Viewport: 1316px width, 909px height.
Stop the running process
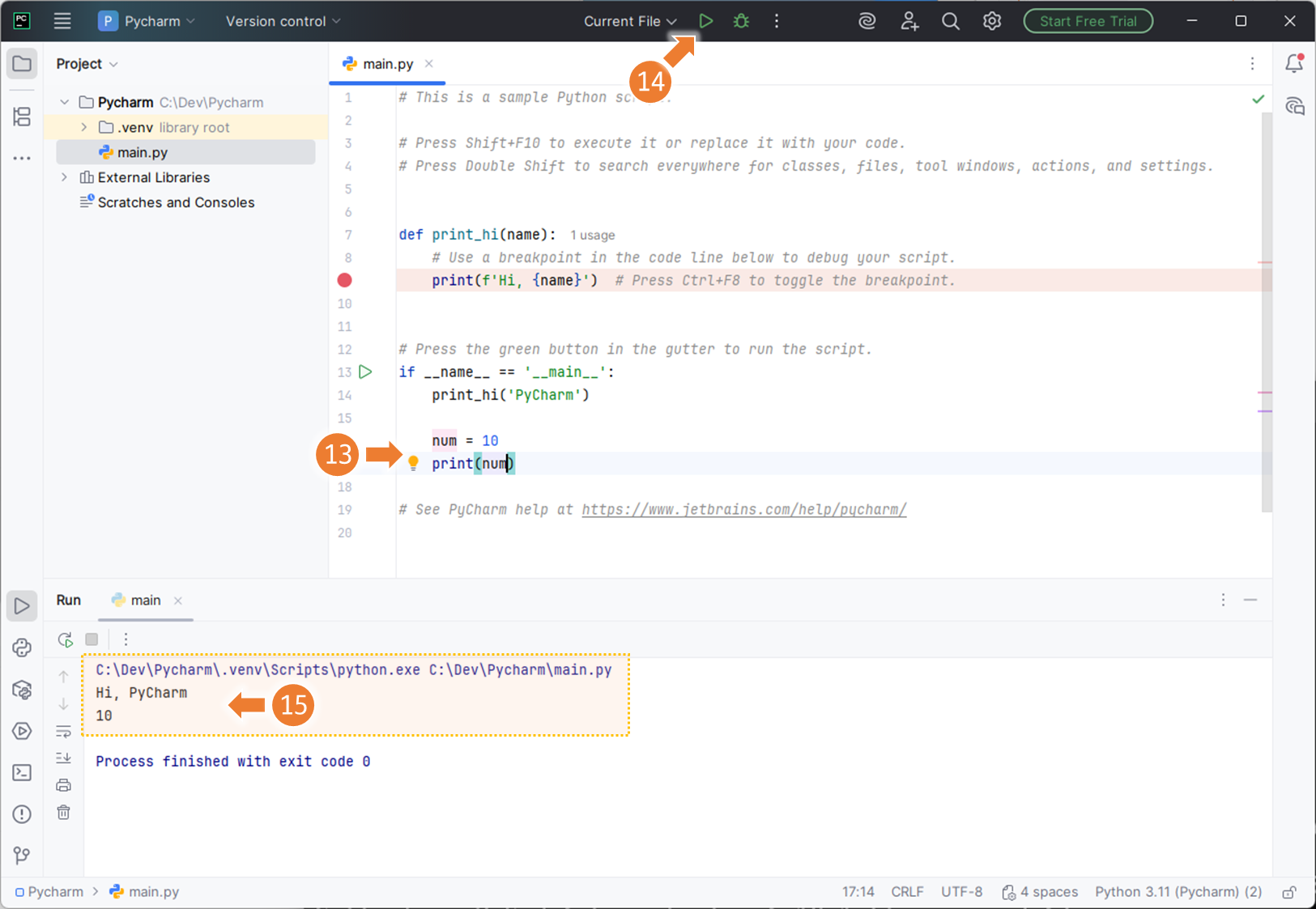[92, 639]
